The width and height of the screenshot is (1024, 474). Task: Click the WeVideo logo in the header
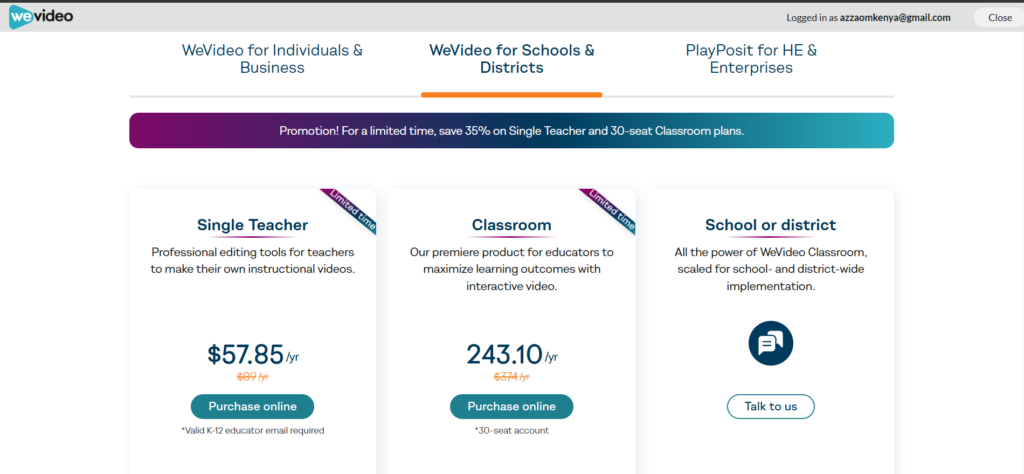[41, 18]
